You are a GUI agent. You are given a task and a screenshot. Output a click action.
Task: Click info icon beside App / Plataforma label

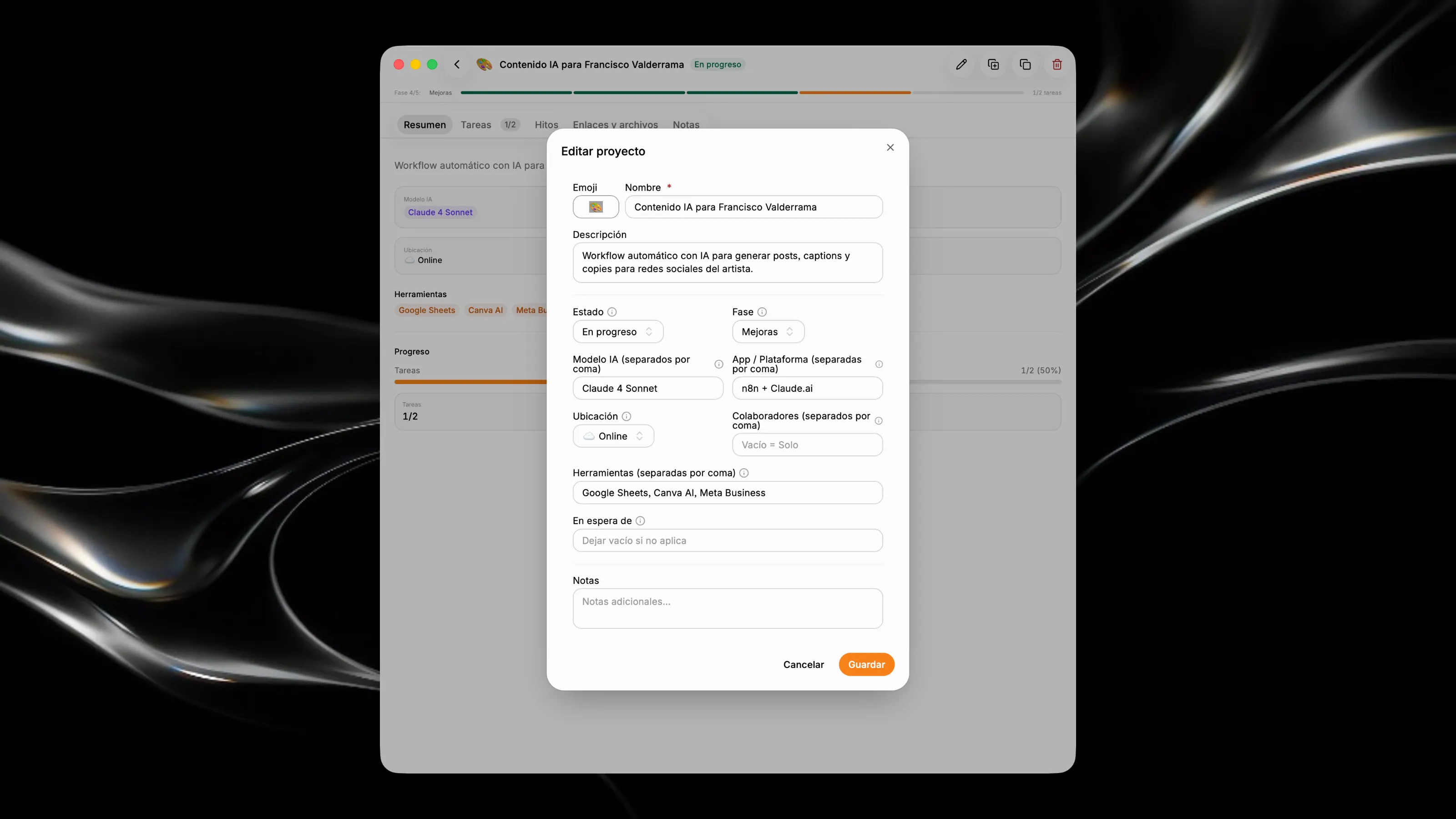(879, 364)
